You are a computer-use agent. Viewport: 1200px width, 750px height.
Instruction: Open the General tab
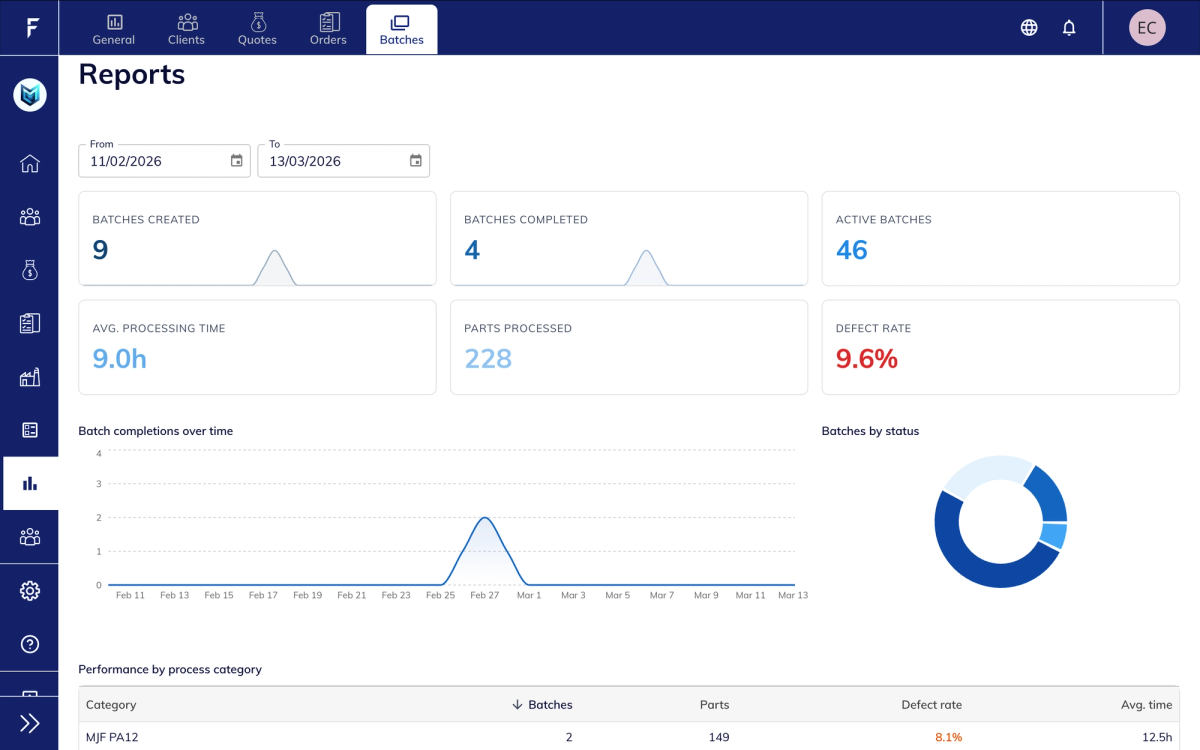[114, 29]
